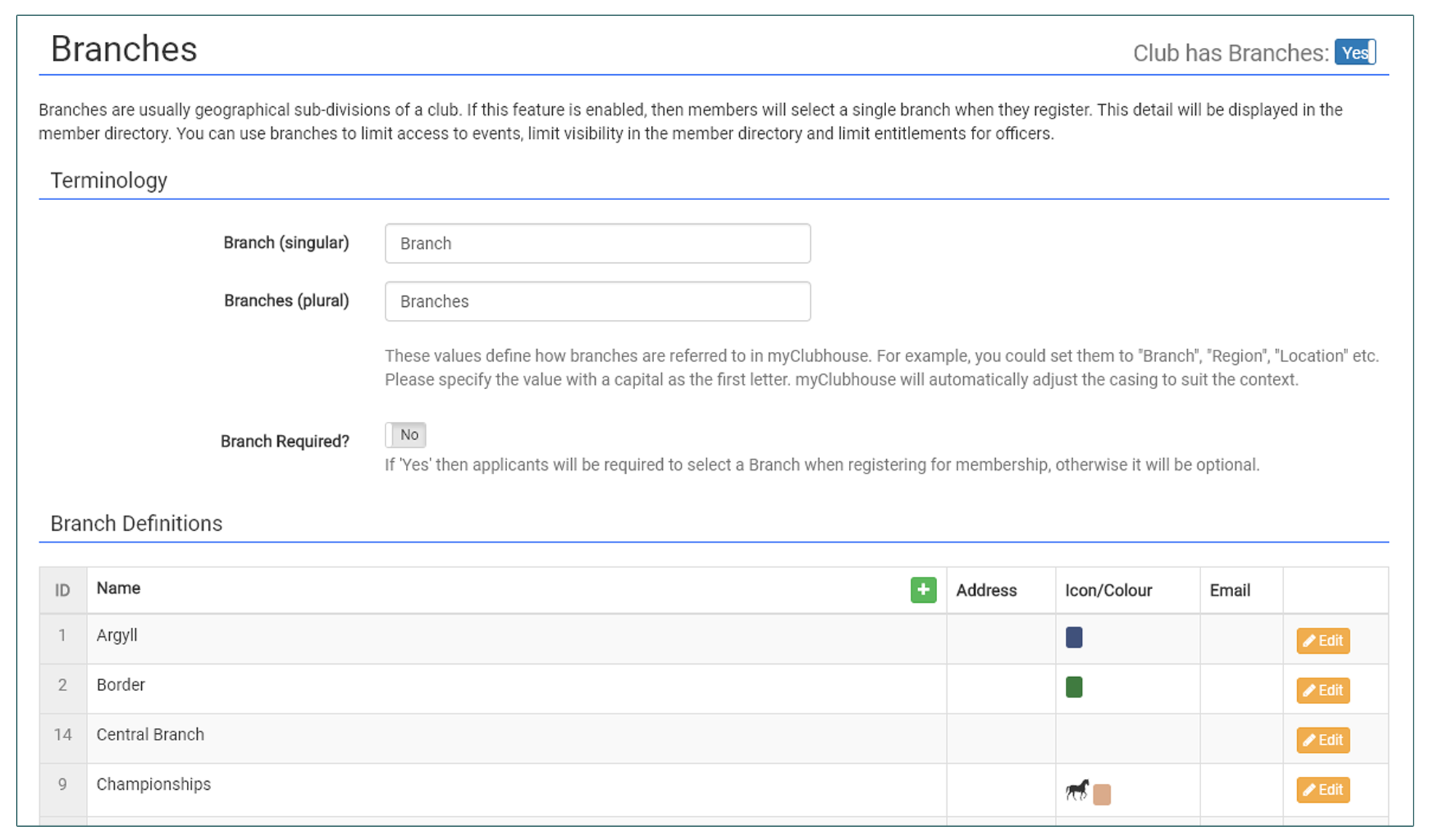Edit the Border branch
Image resolution: width=1431 pixels, height=840 pixels.
click(1323, 690)
